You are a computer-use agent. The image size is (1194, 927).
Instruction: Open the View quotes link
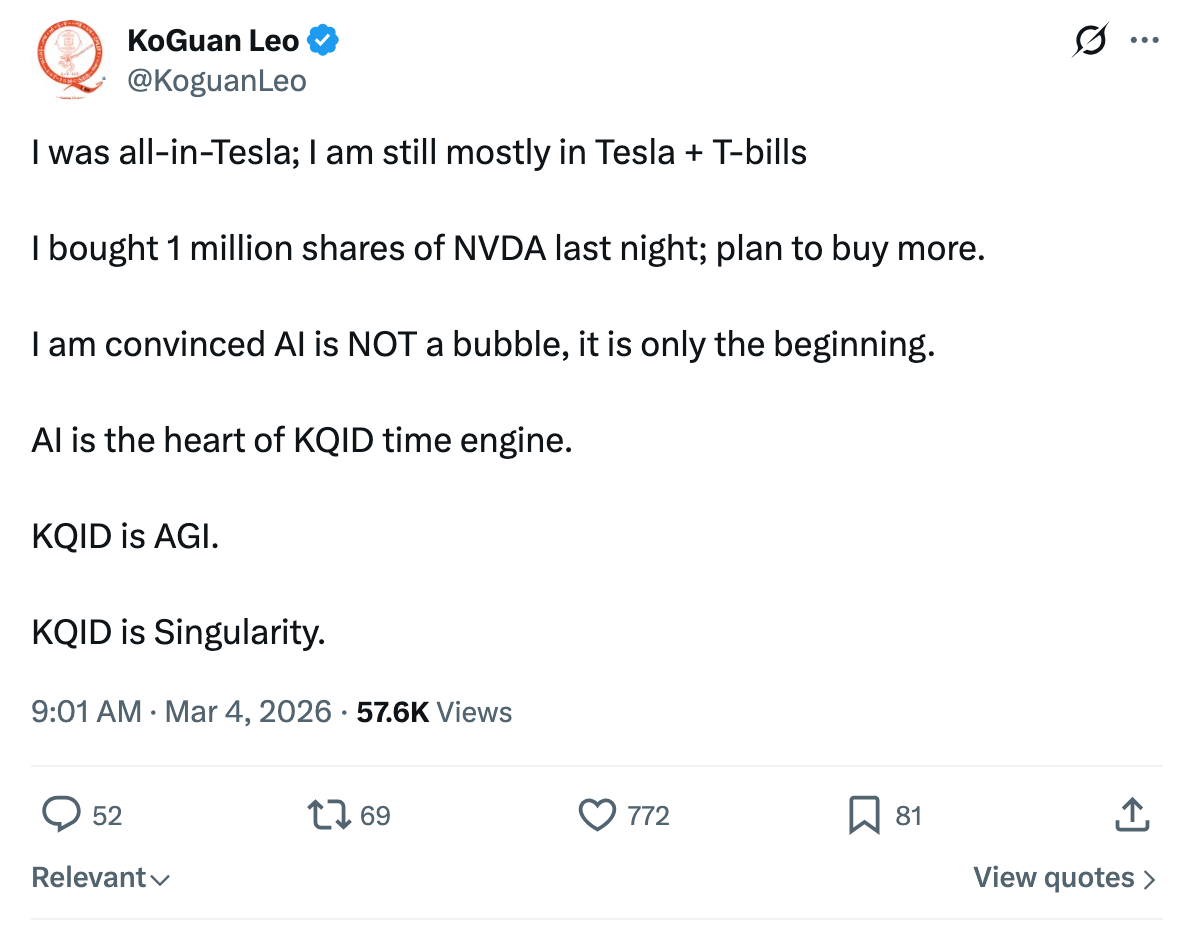1065,878
